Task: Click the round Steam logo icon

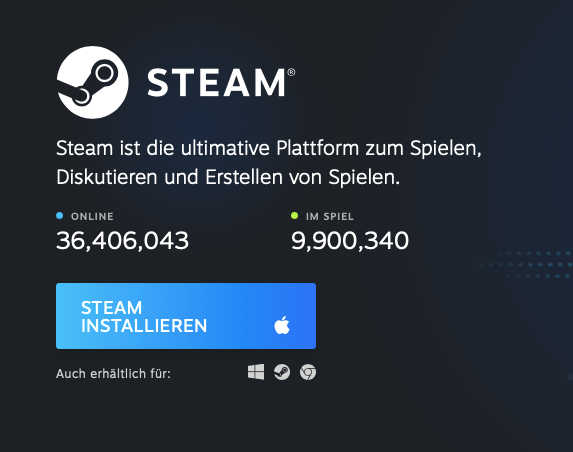Action: tap(93, 82)
